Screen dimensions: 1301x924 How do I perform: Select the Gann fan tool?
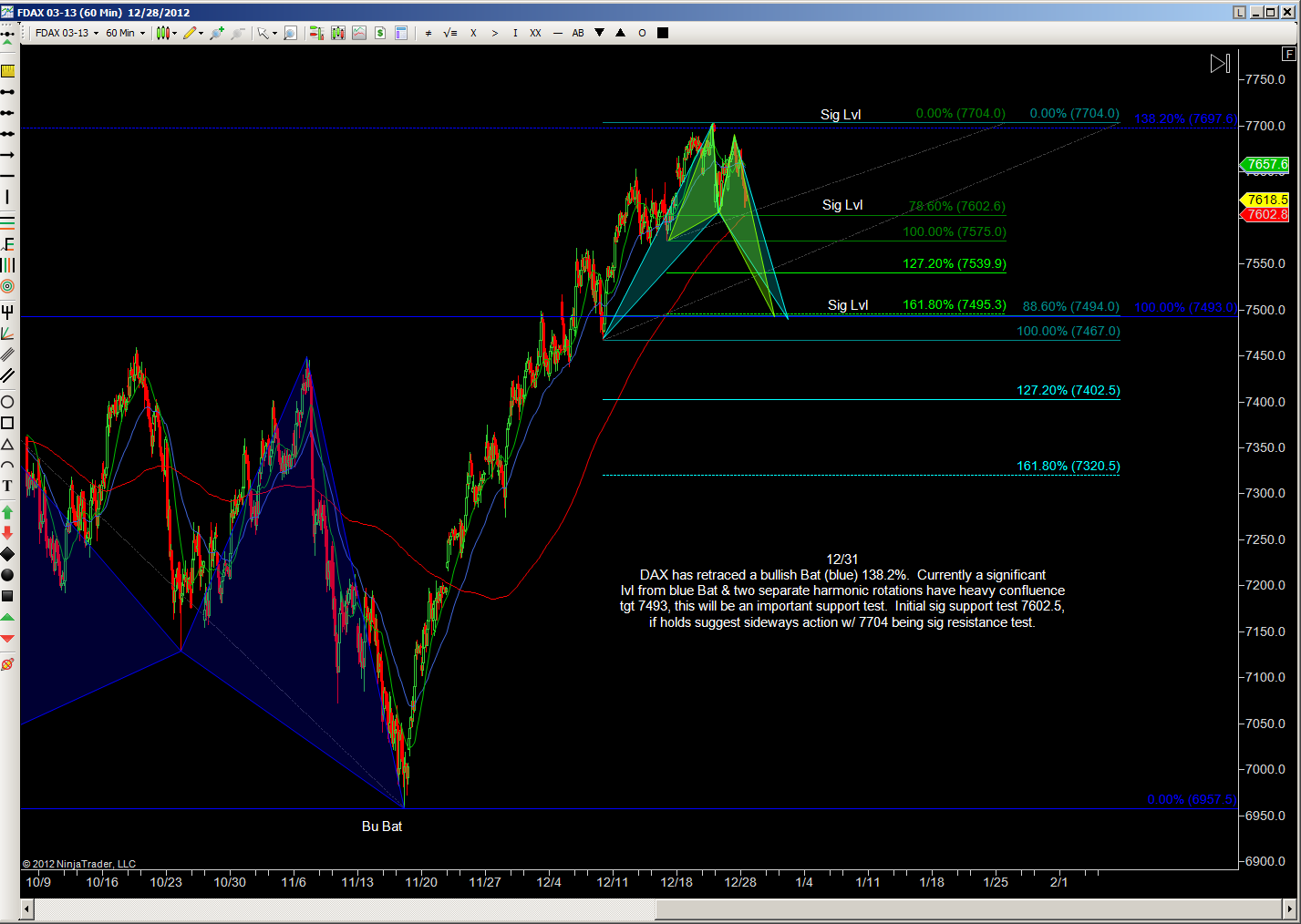tap(7, 334)
